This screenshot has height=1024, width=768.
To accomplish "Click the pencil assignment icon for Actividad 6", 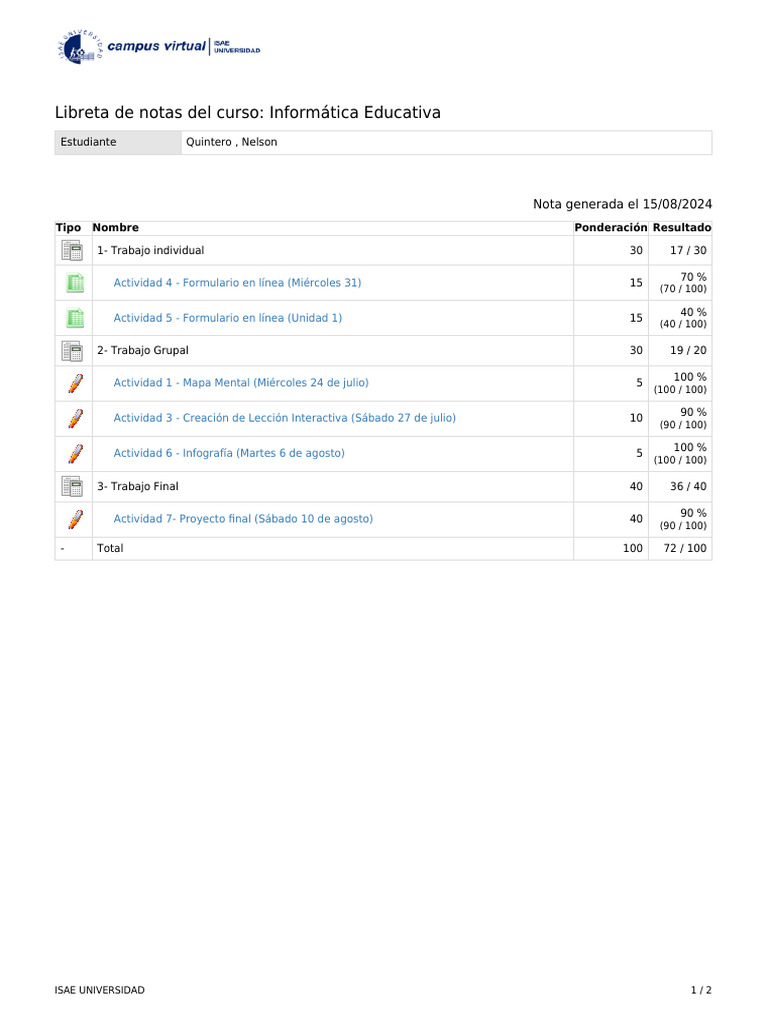I will coord(75,453).
